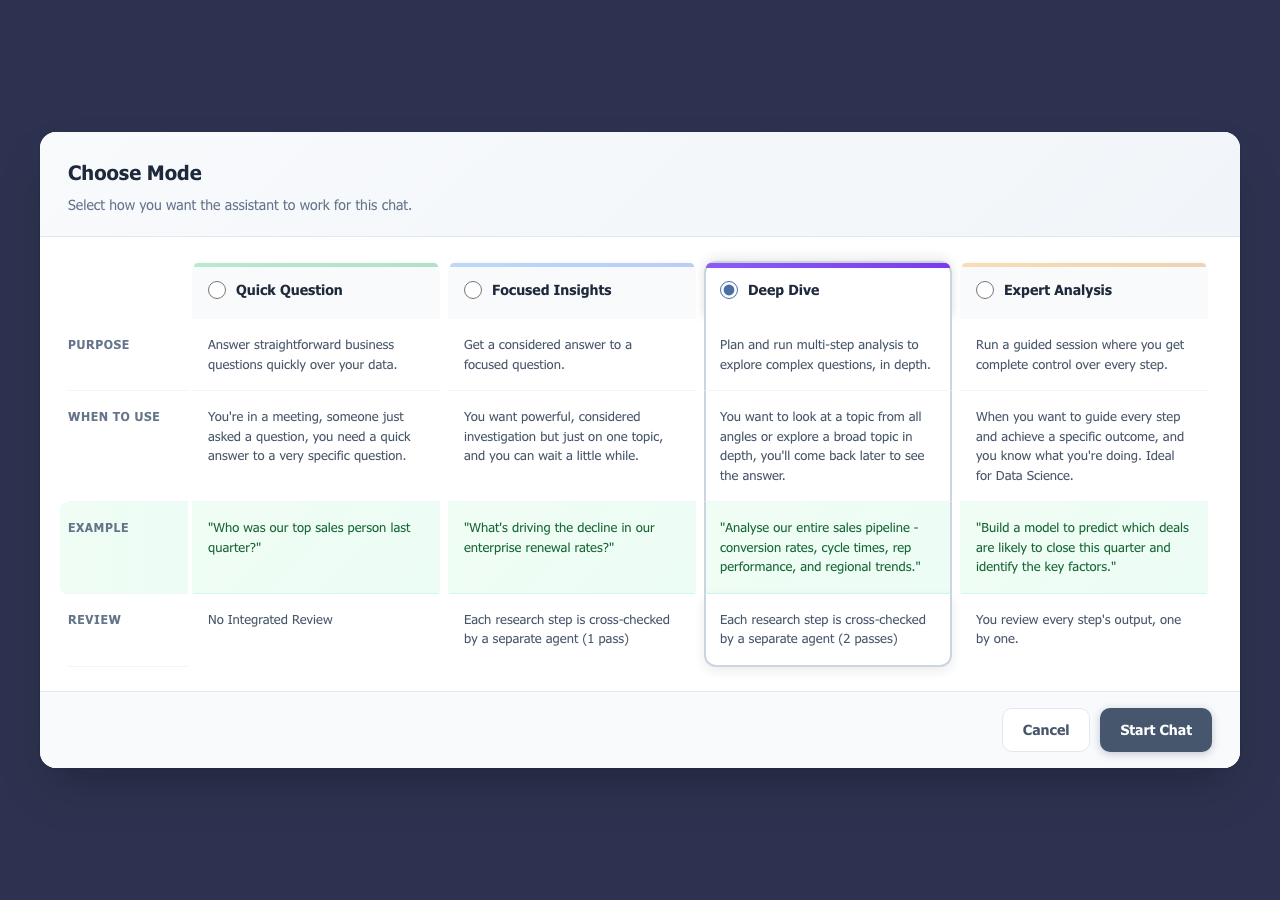Select the Focused Insights radio button
Viewport: 1280px width, 900px height.
(473, 290)
